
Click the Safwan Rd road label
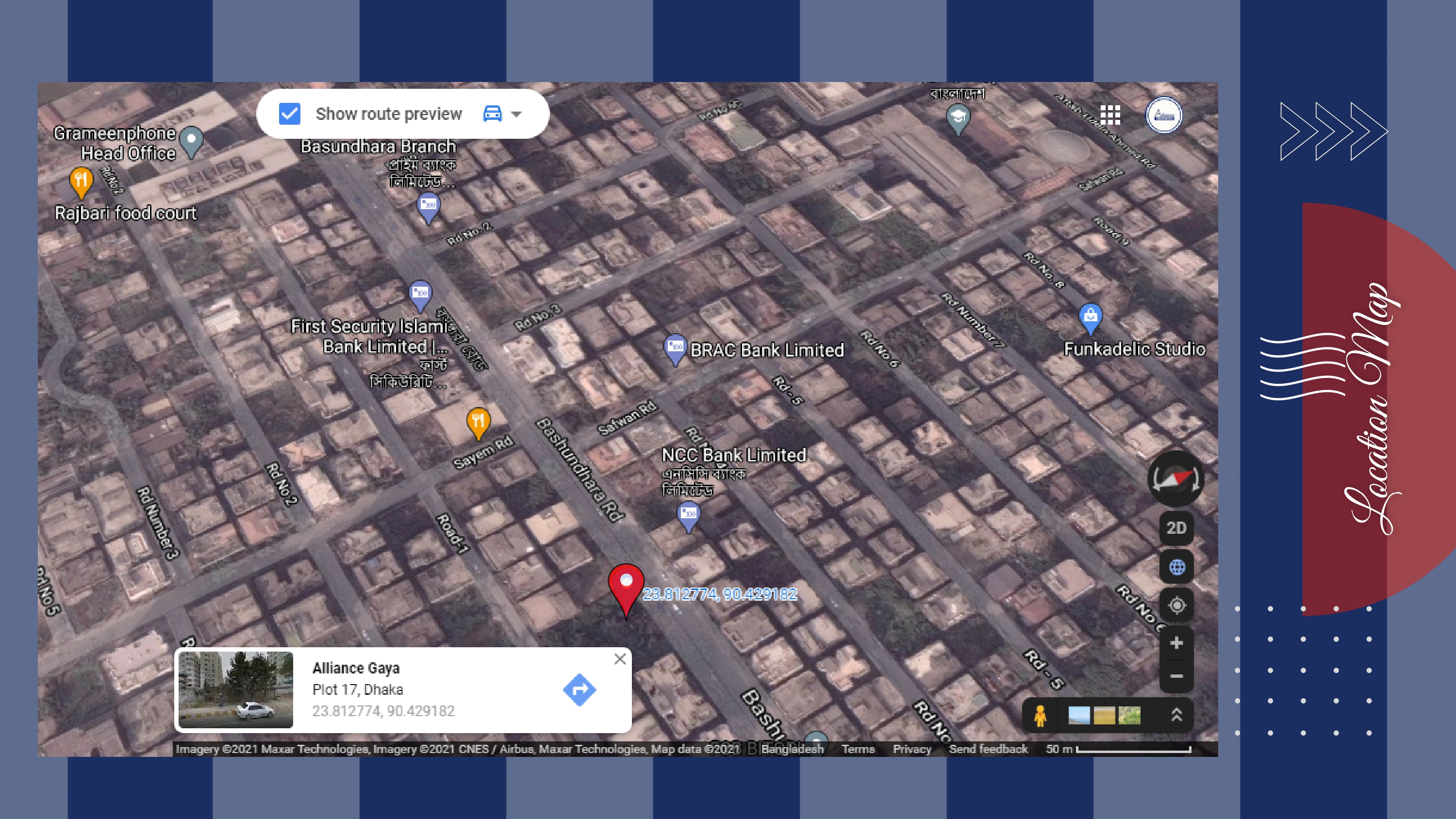[628, 418]
